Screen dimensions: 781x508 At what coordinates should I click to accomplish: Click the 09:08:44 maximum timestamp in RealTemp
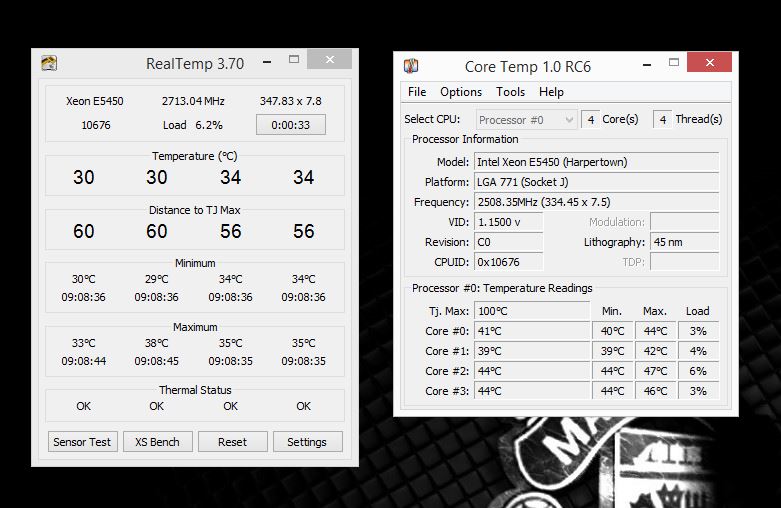click(x=84, y=361)
